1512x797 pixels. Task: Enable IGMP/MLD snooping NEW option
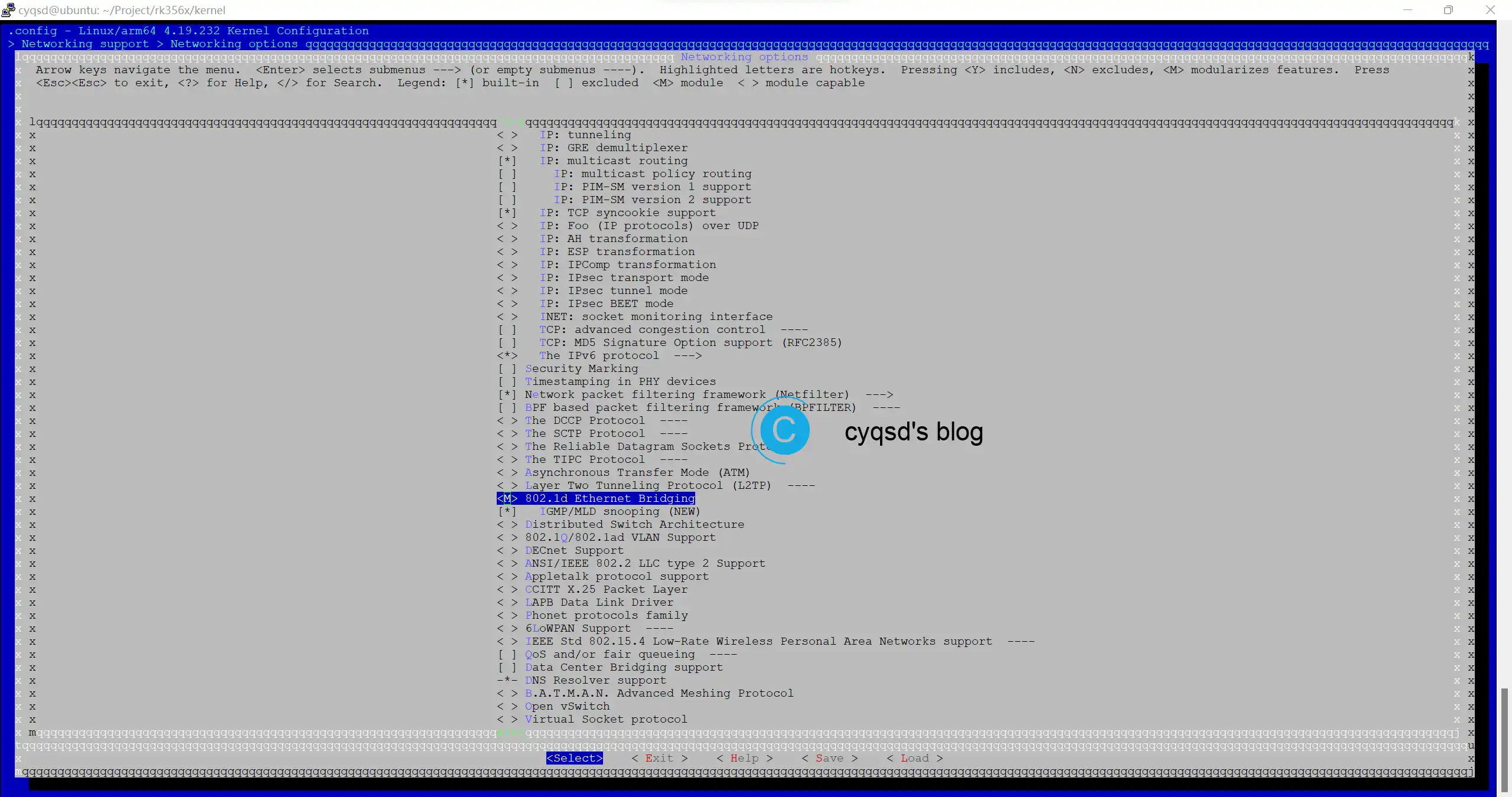506,511
